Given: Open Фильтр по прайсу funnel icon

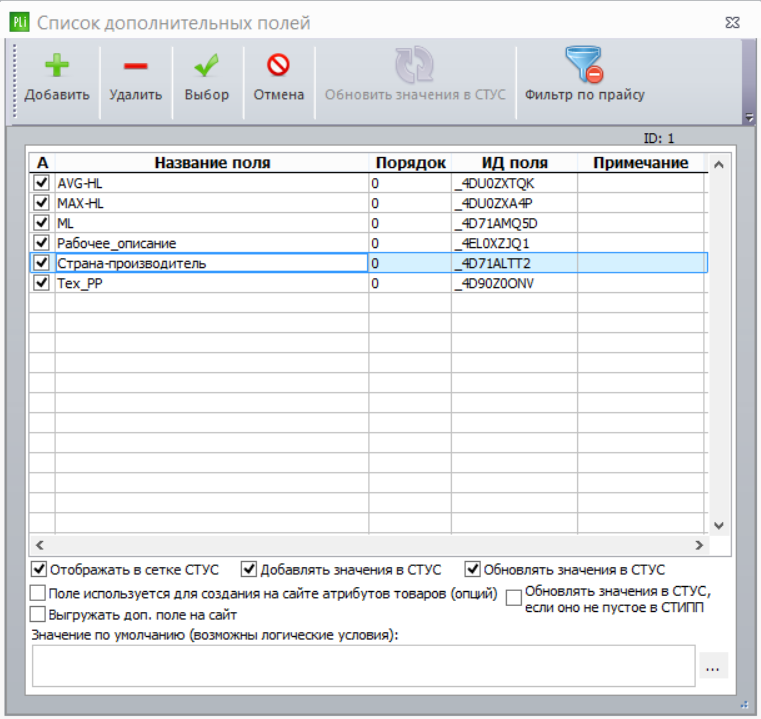Looking at the screenshot, I should pos(584,65).
